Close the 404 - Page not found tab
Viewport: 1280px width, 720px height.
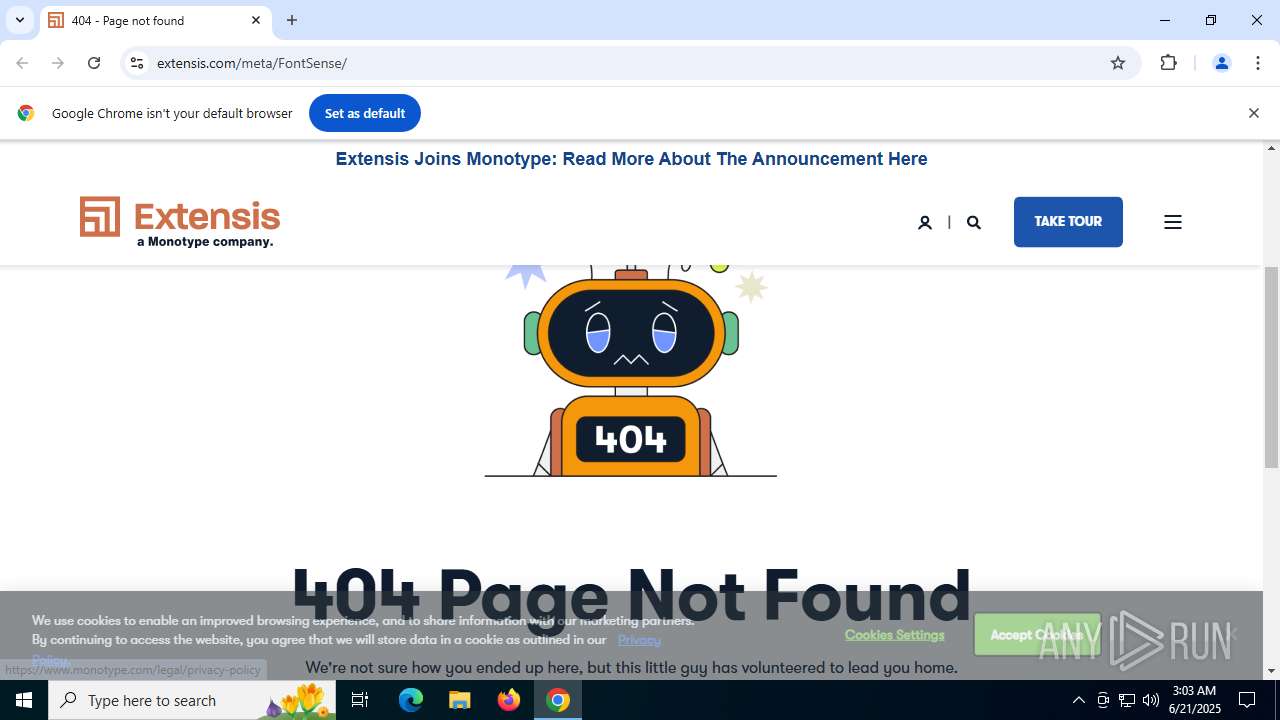point(256,20)
